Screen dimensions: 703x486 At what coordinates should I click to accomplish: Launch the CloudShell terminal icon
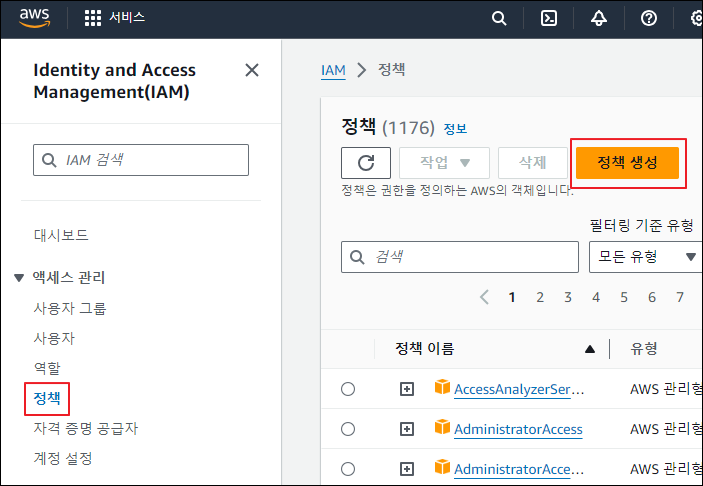pos(549,18)
